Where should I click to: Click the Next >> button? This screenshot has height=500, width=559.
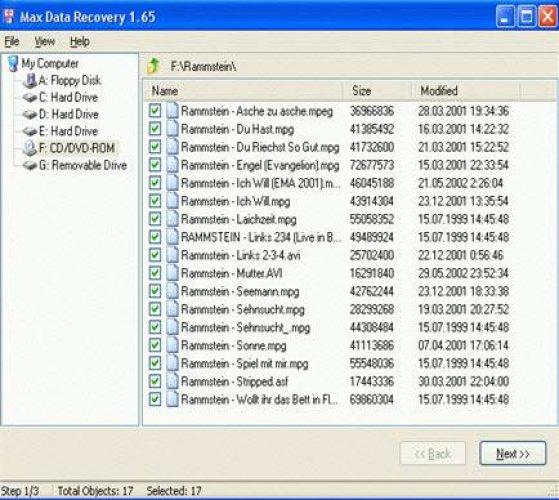pos(513,453)
